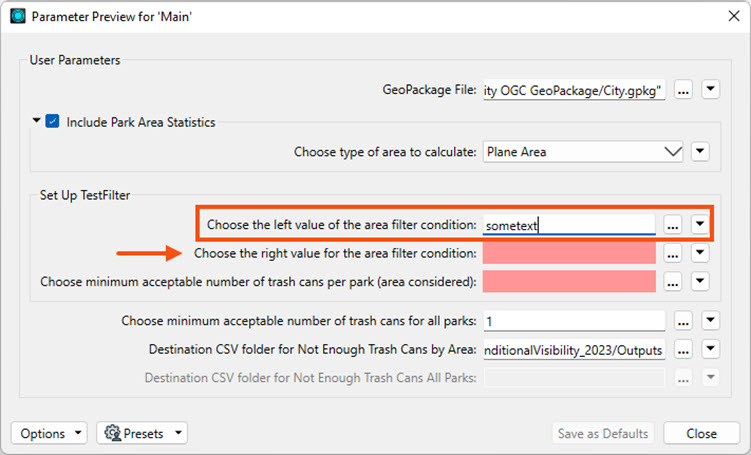751x455 pixels.
Task: Open the Options menu button
Action: (x=49, y=433)
